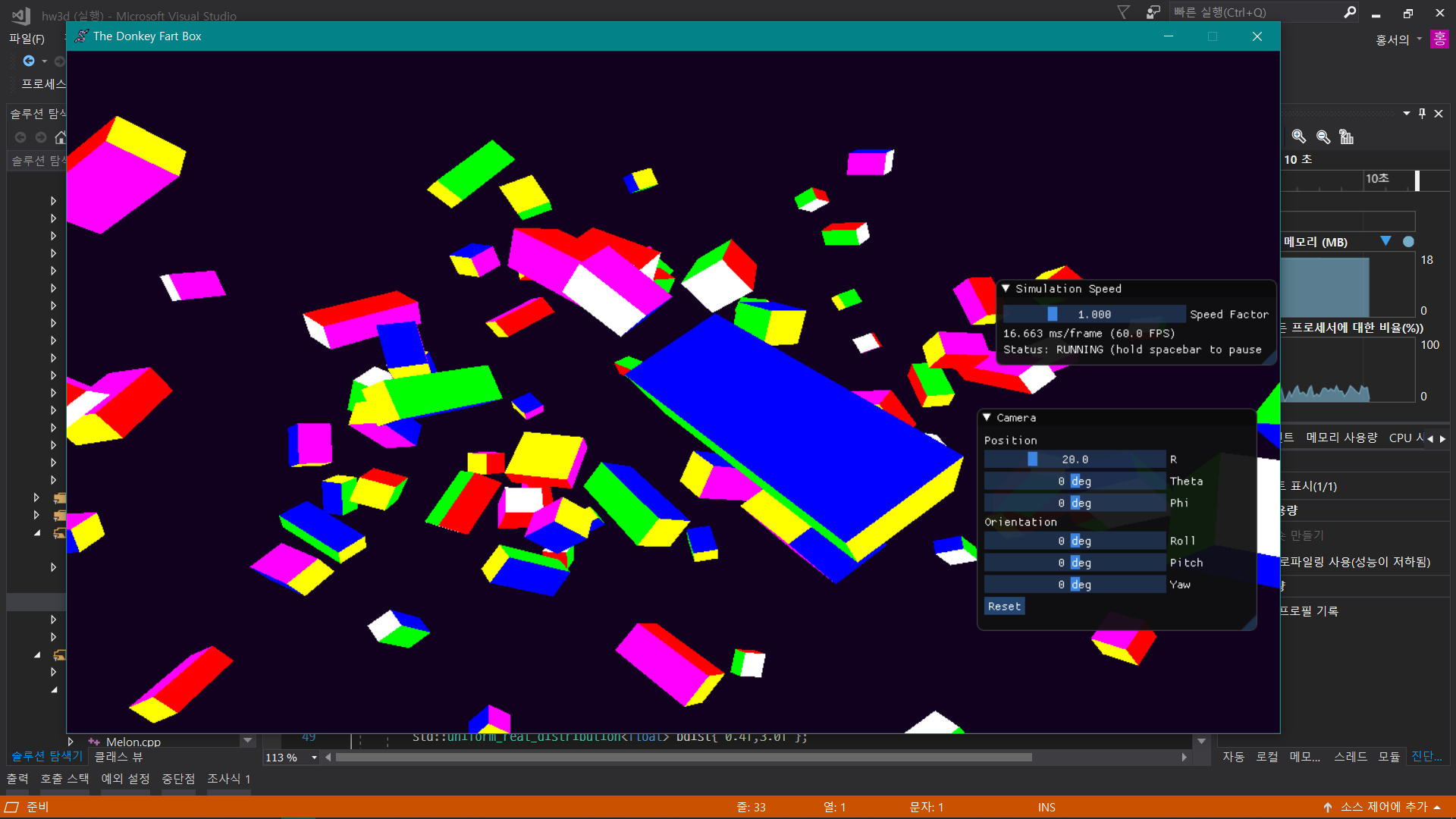1456x819 pixels.
Task: Switch to the 호출 스택 tab
Action: 64,779
